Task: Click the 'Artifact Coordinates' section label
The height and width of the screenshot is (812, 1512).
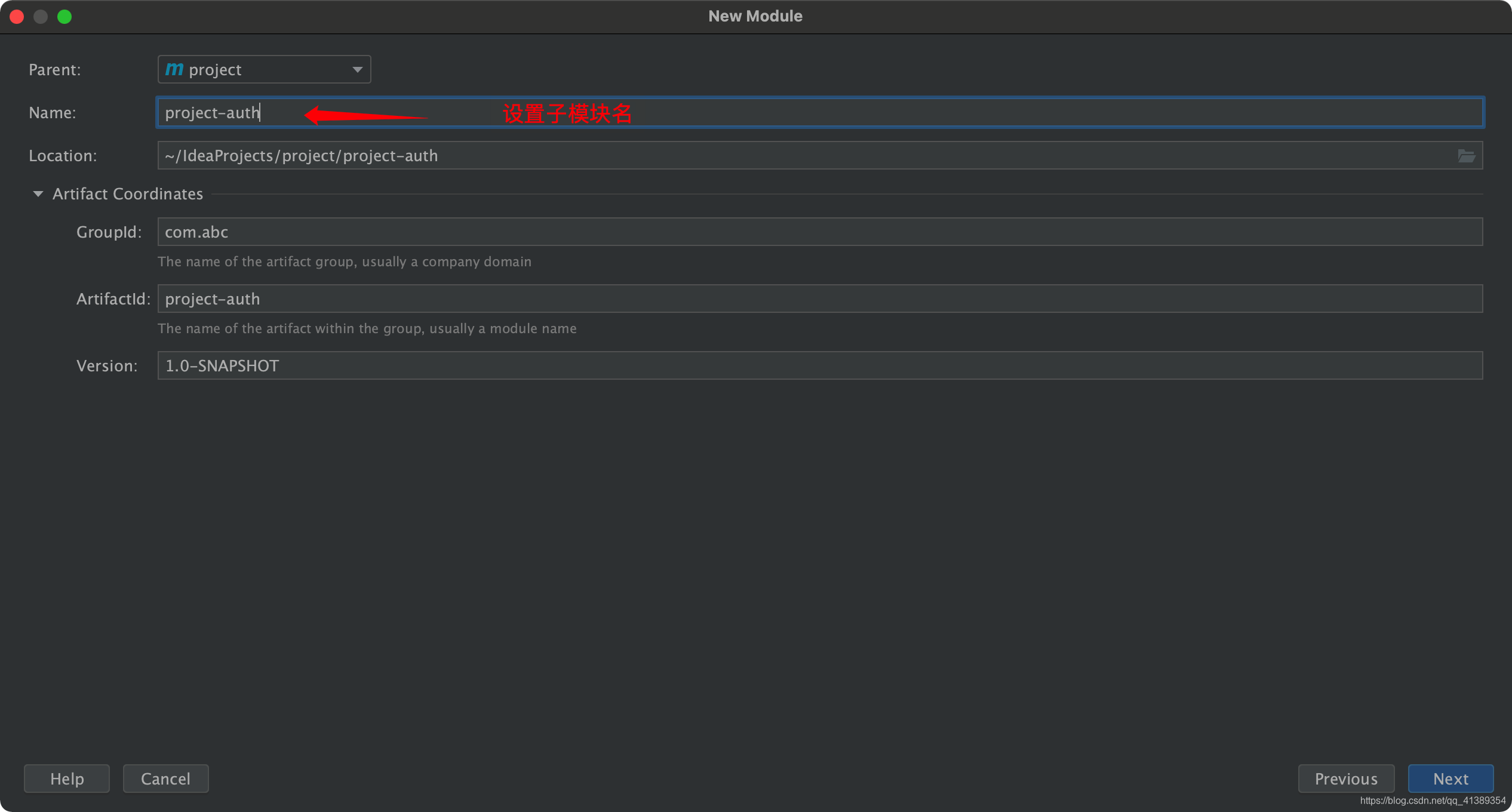Action: (128, 194)
